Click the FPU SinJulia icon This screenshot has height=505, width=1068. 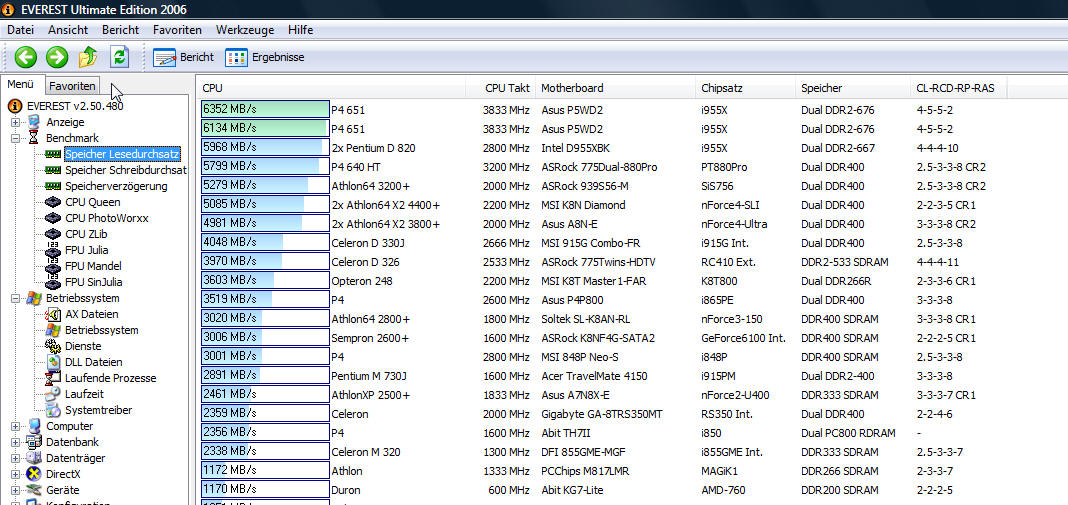[x=53, y=282]
